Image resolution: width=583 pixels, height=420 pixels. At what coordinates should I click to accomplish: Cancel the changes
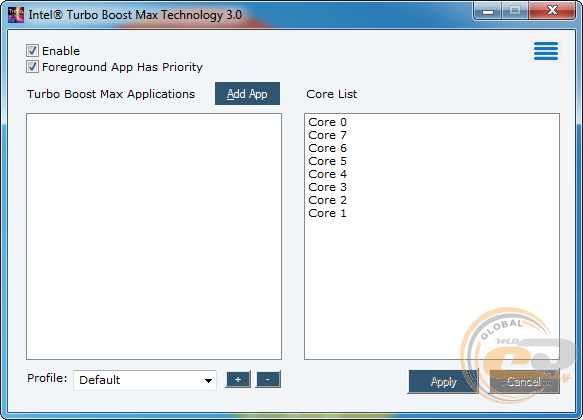[524, 381]
